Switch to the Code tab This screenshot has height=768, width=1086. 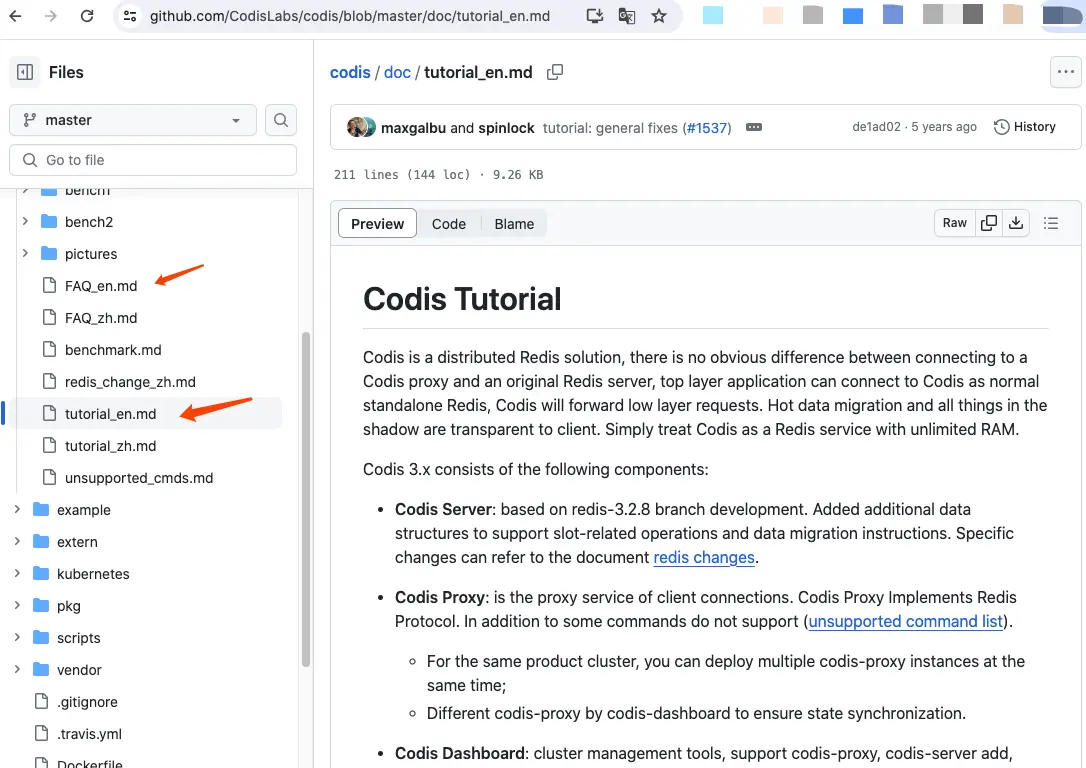449,224
